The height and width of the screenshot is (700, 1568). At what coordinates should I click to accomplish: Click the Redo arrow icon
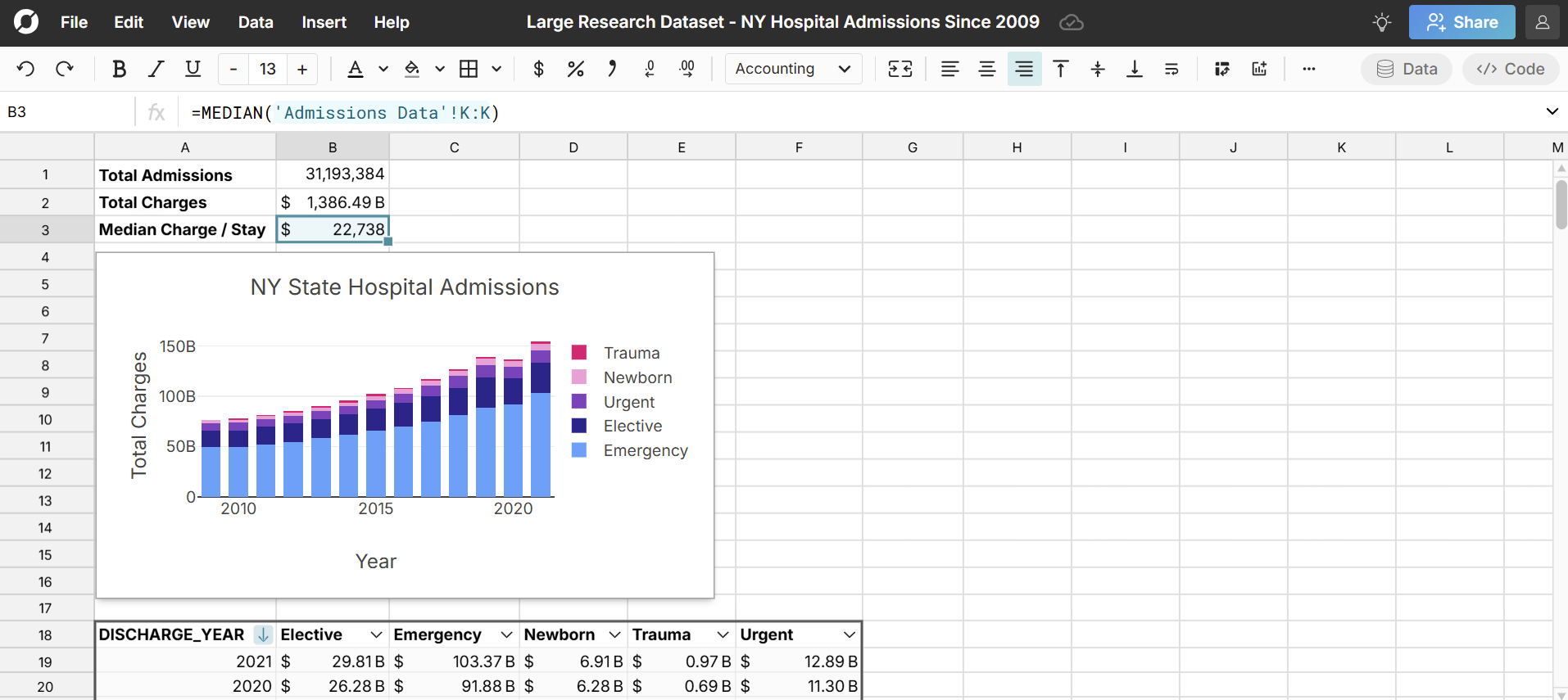(x=64, y=69)
